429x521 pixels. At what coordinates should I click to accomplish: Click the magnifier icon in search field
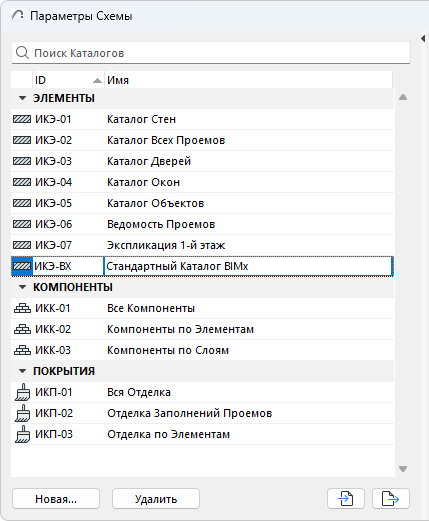(22, 53)
